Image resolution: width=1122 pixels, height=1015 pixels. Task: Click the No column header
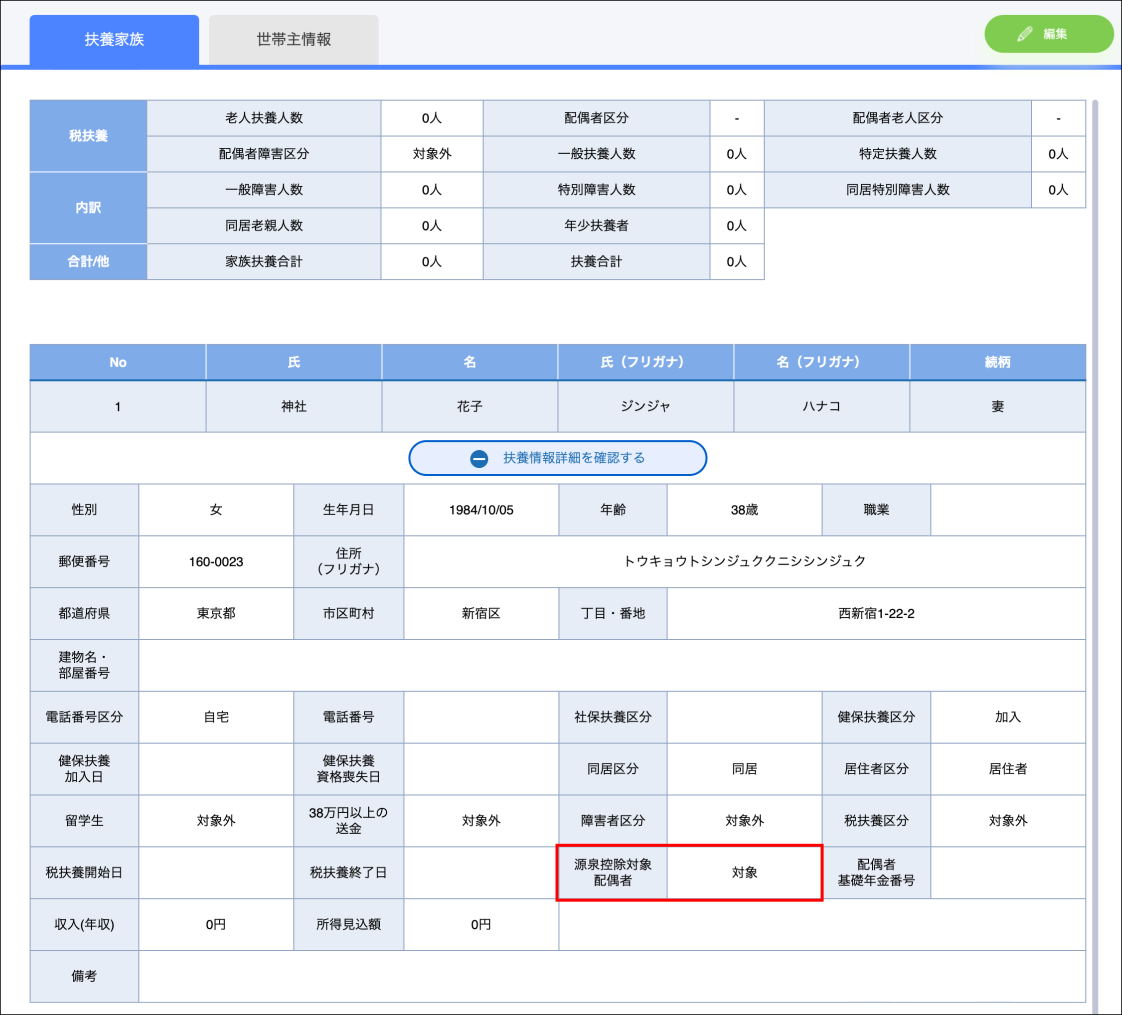coord(118,362)
